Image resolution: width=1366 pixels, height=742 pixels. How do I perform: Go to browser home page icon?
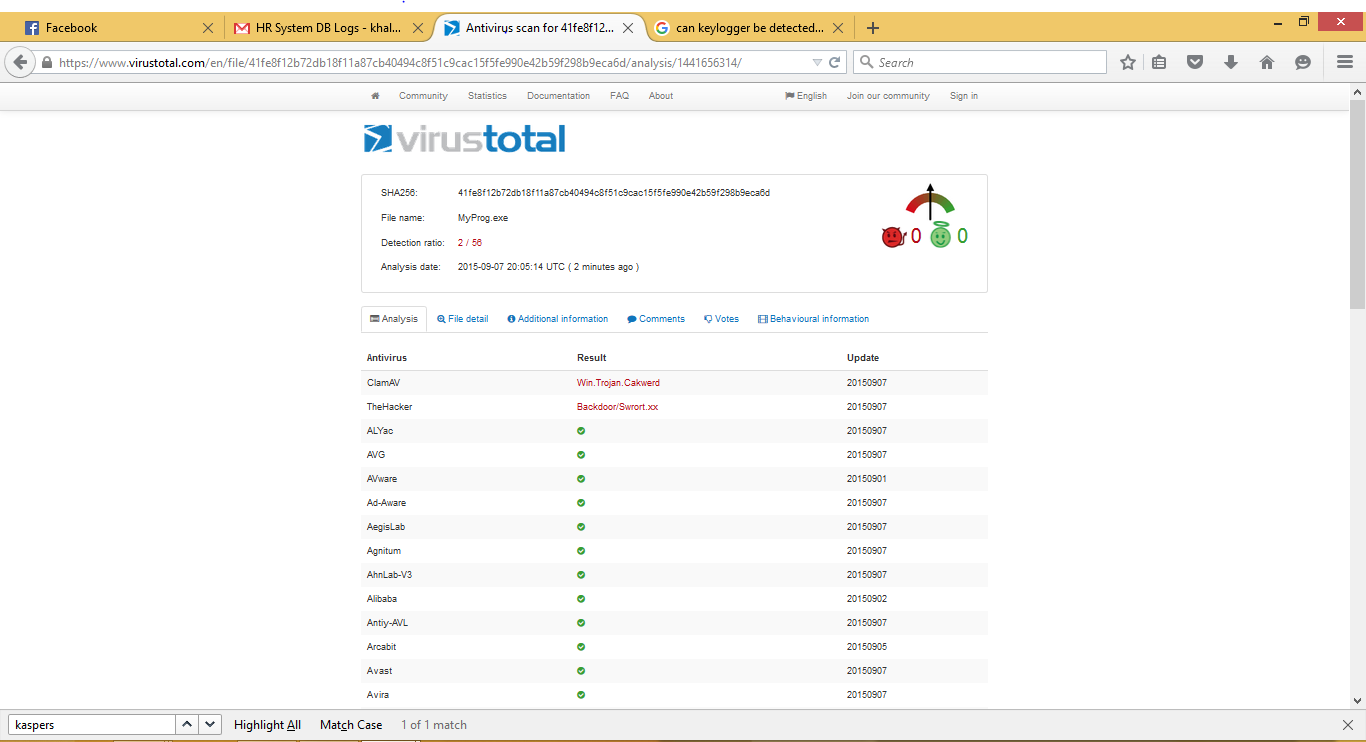[x=1267, y=62]
